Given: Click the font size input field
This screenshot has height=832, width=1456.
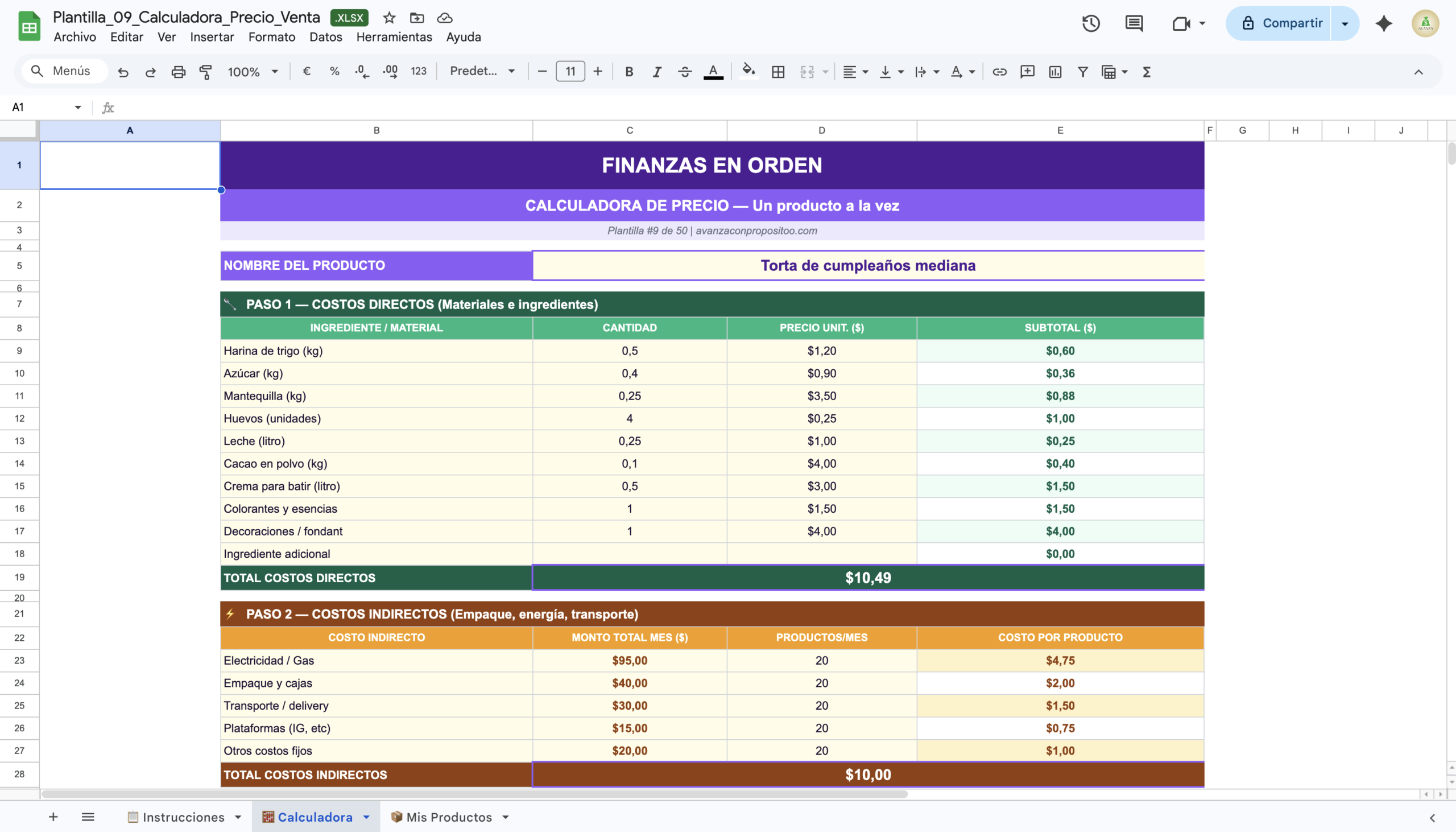Looking at the screenshot, I should point(570,72).
